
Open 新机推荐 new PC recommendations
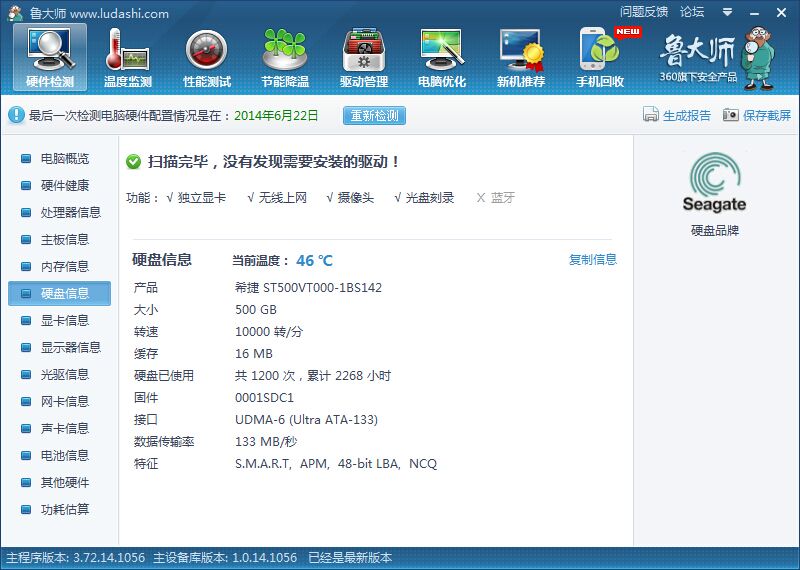[521, 57]
